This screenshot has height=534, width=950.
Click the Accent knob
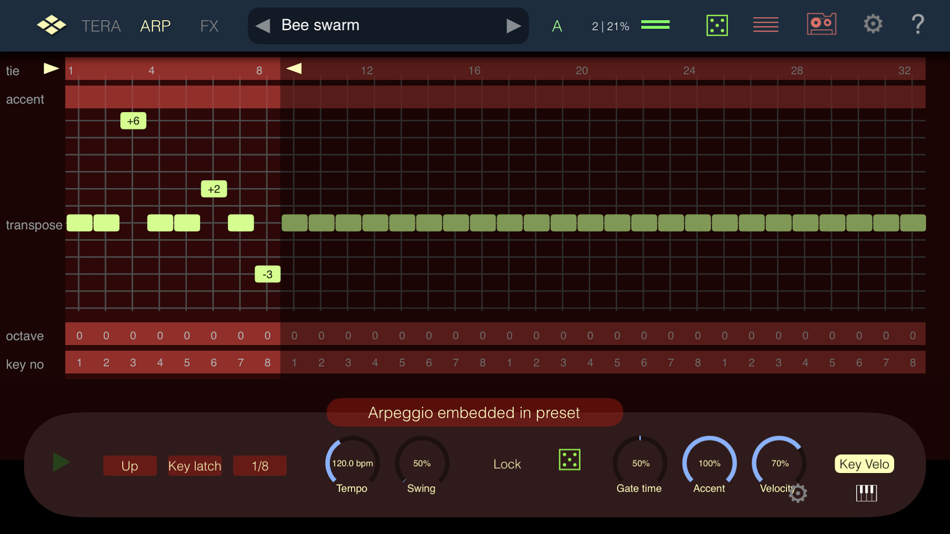tap(709, 463)
